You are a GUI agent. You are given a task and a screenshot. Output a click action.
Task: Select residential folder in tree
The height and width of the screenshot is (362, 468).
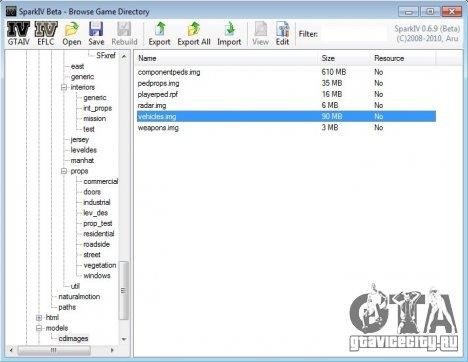tap(99, 234)
